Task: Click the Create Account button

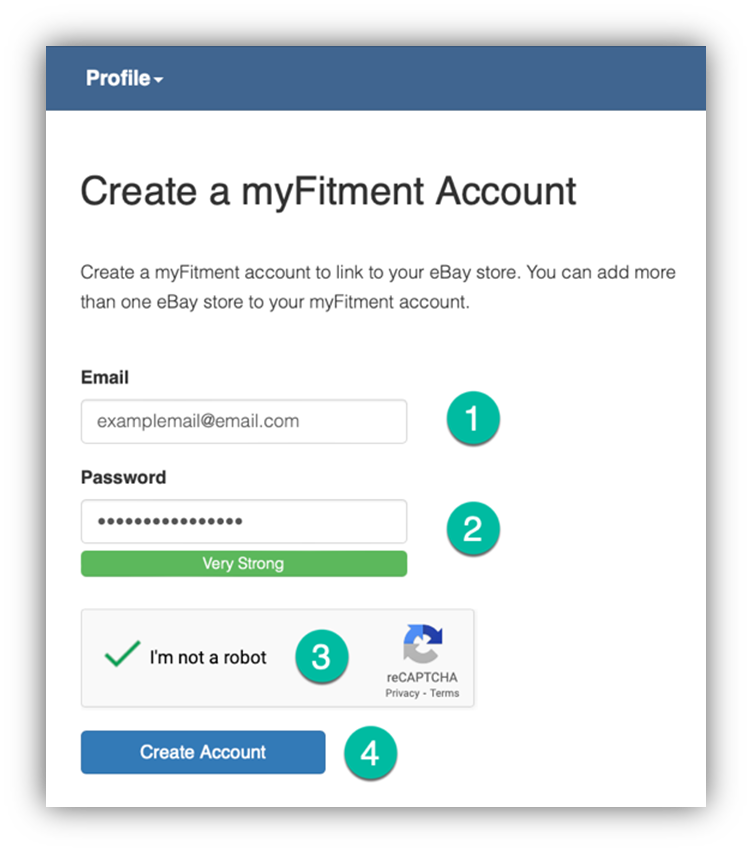Action: pyautogui.click(x=203, y=752)
